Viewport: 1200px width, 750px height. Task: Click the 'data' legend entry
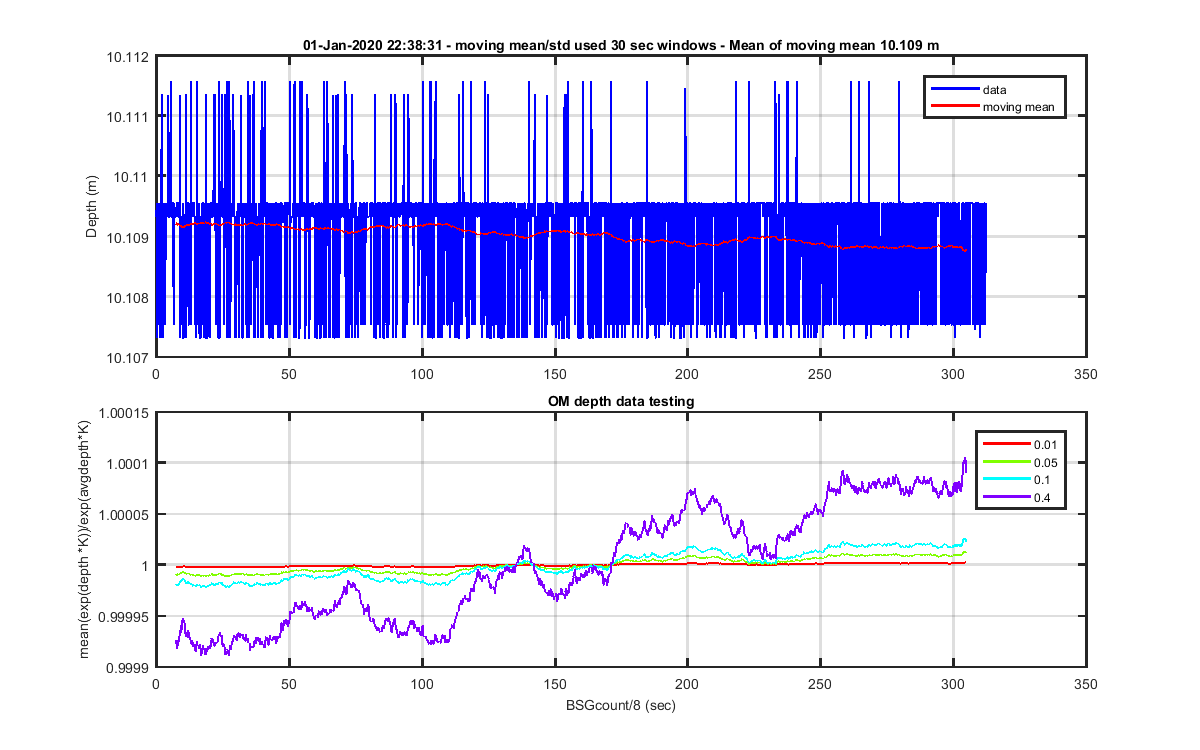point(994,90)
